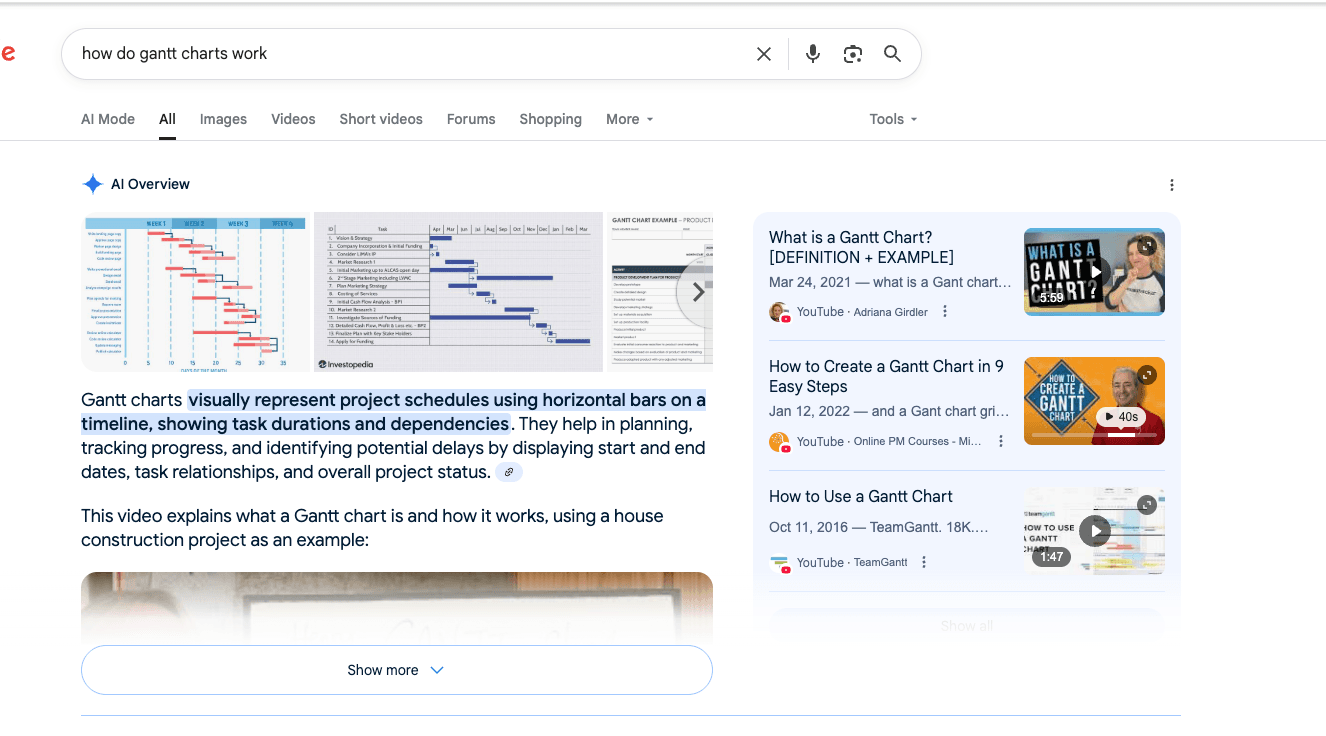1326x736 pixels.
Task: Expand AI Overview with Show more
Action: point(396,670)
